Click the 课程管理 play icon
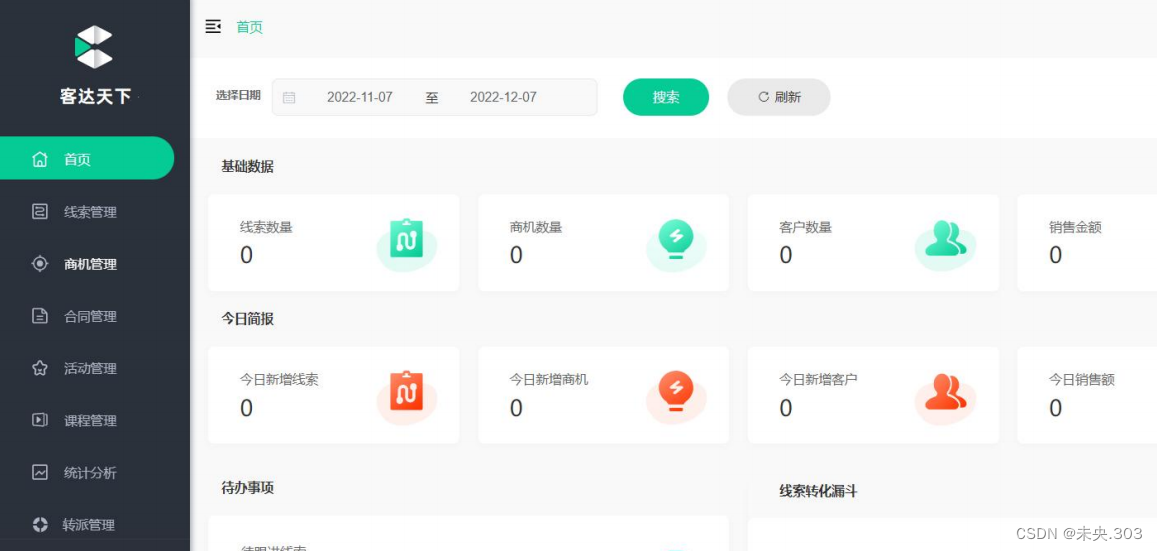Viewport: 1157px width, 551px height. 40,420
